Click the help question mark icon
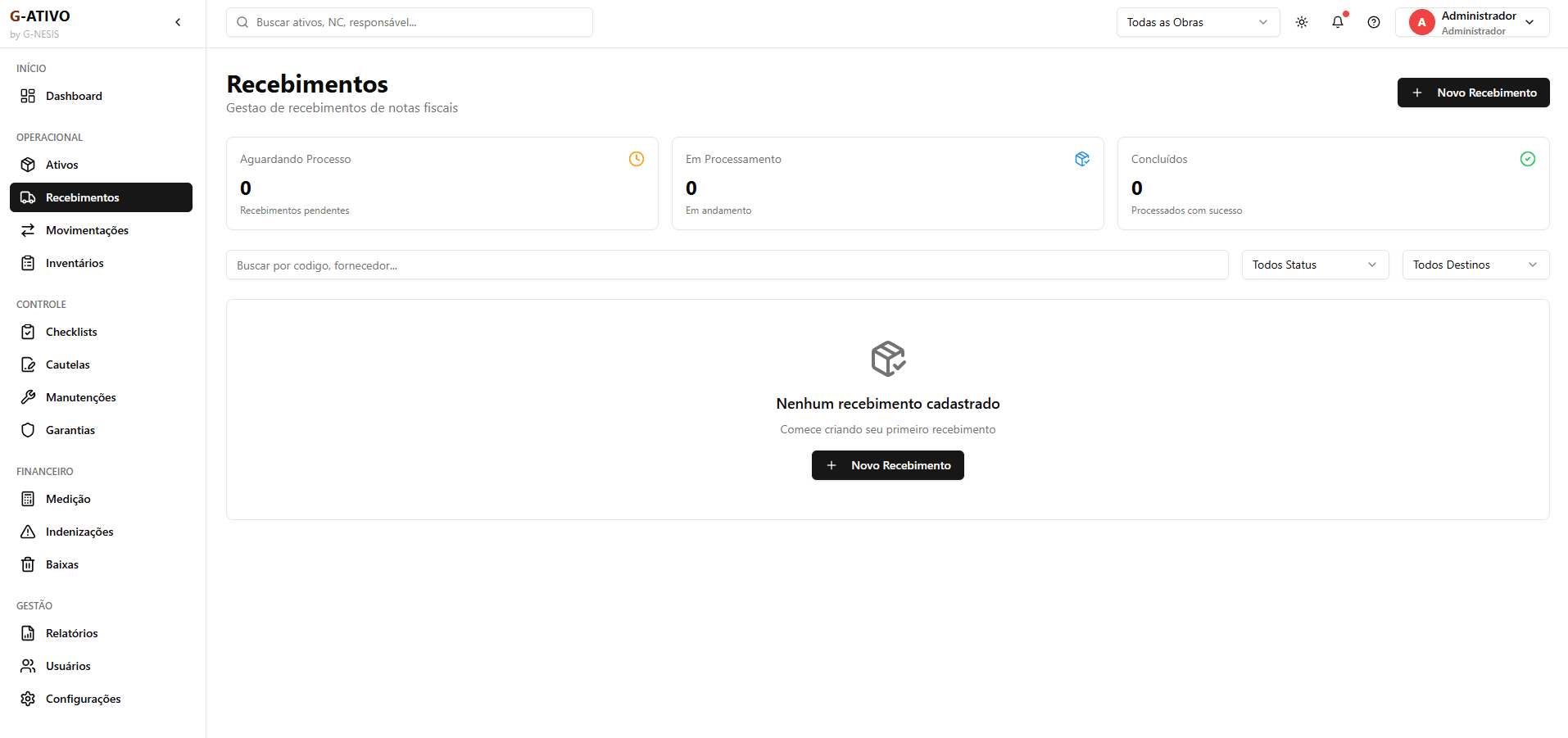 (1373, 22)
